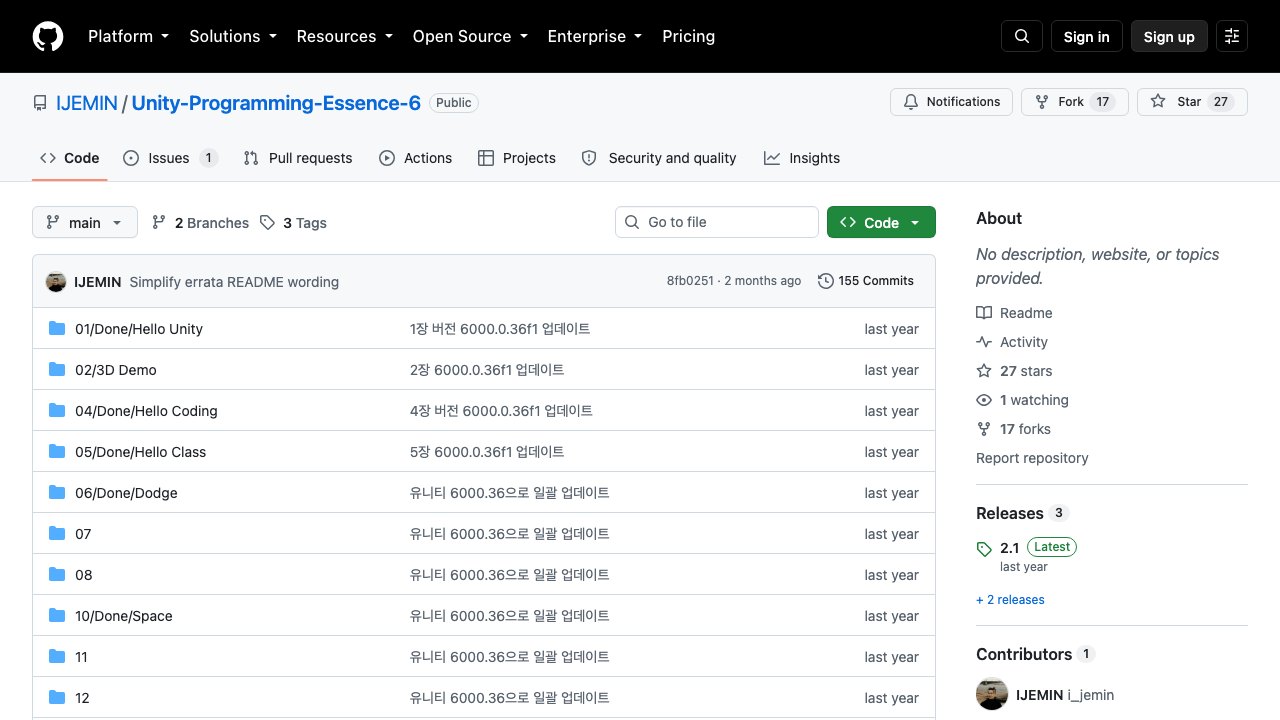This screenshot has height=720, width=1280.
Task: Open the Pull requests tab
Action: tap(298, 158)
